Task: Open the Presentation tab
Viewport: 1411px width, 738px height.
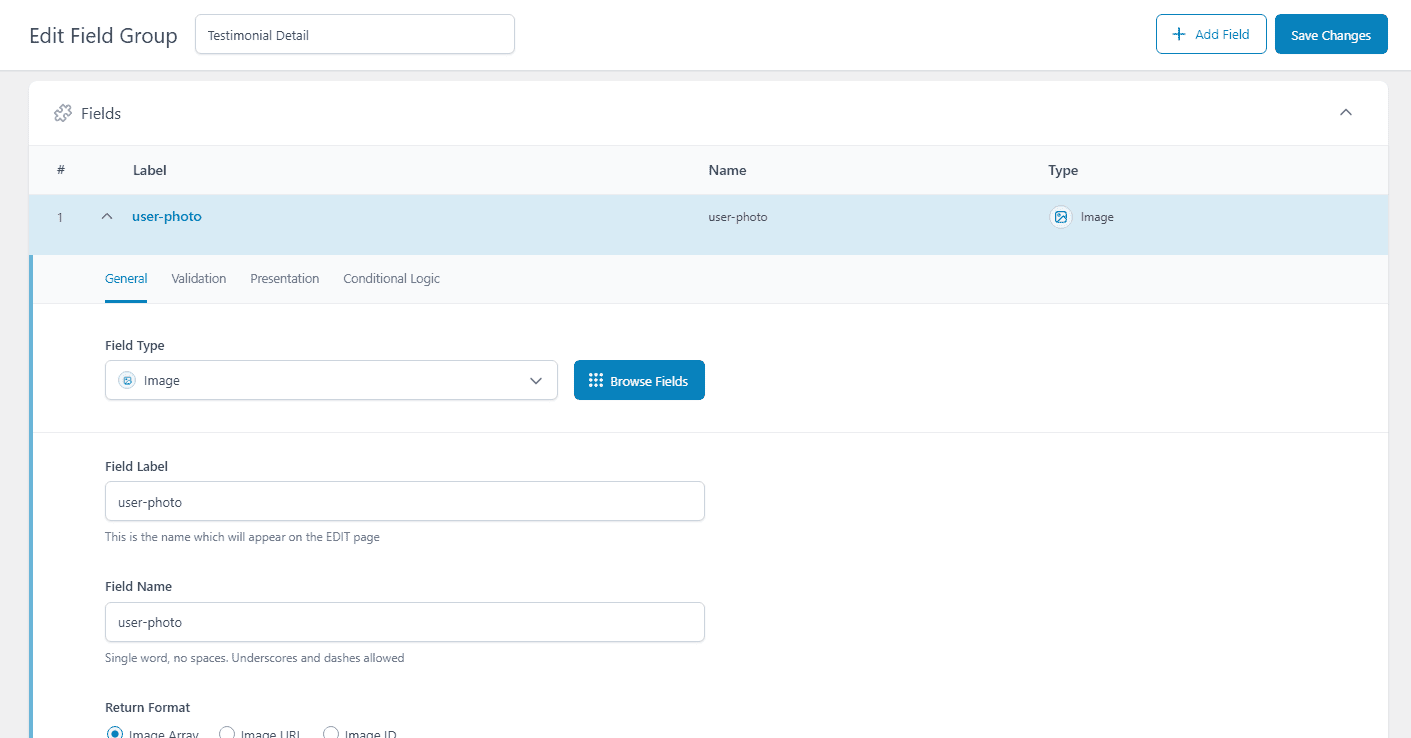Action: pos(284,279)
